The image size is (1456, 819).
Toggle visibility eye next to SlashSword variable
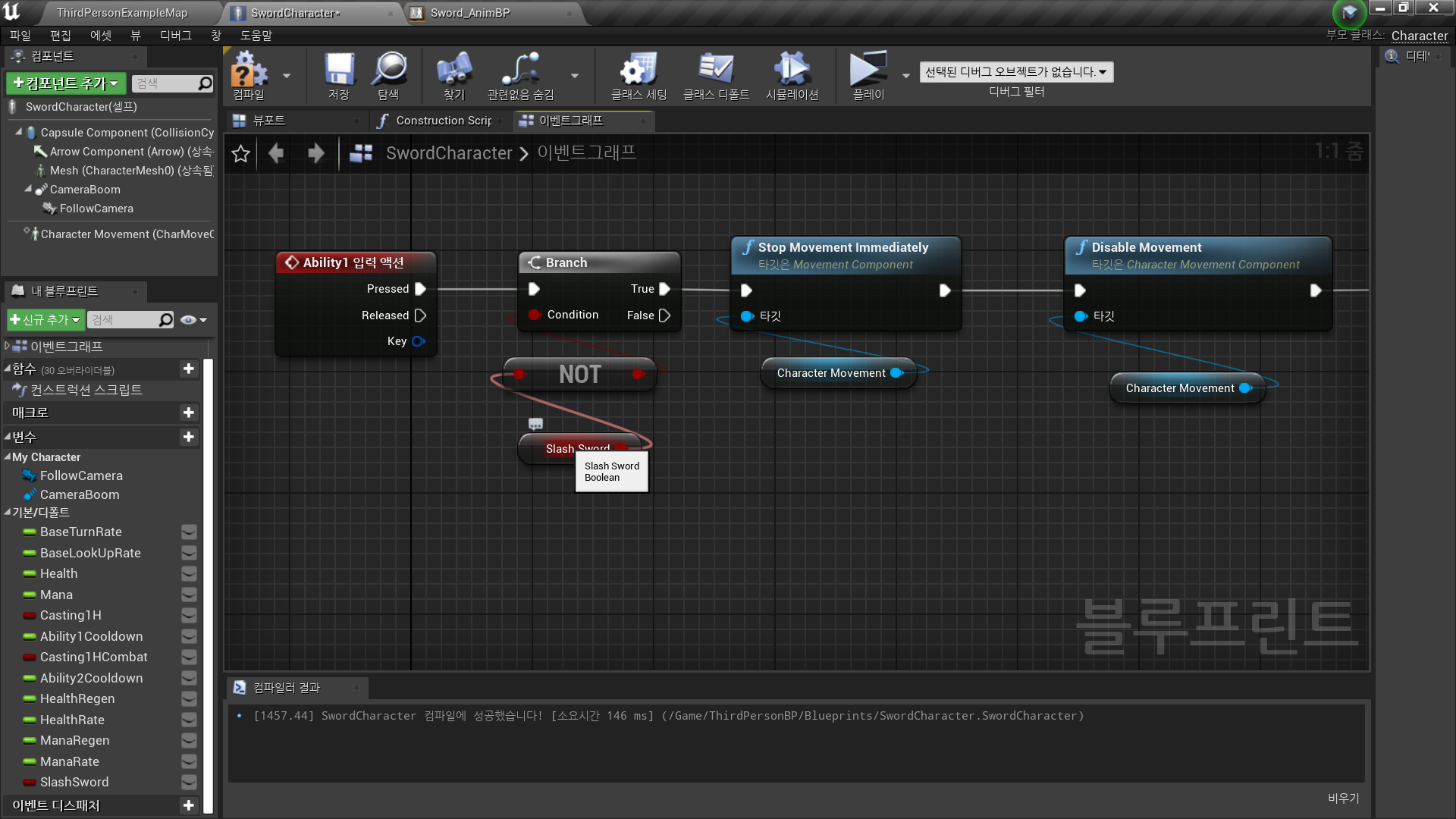[189, 783]
